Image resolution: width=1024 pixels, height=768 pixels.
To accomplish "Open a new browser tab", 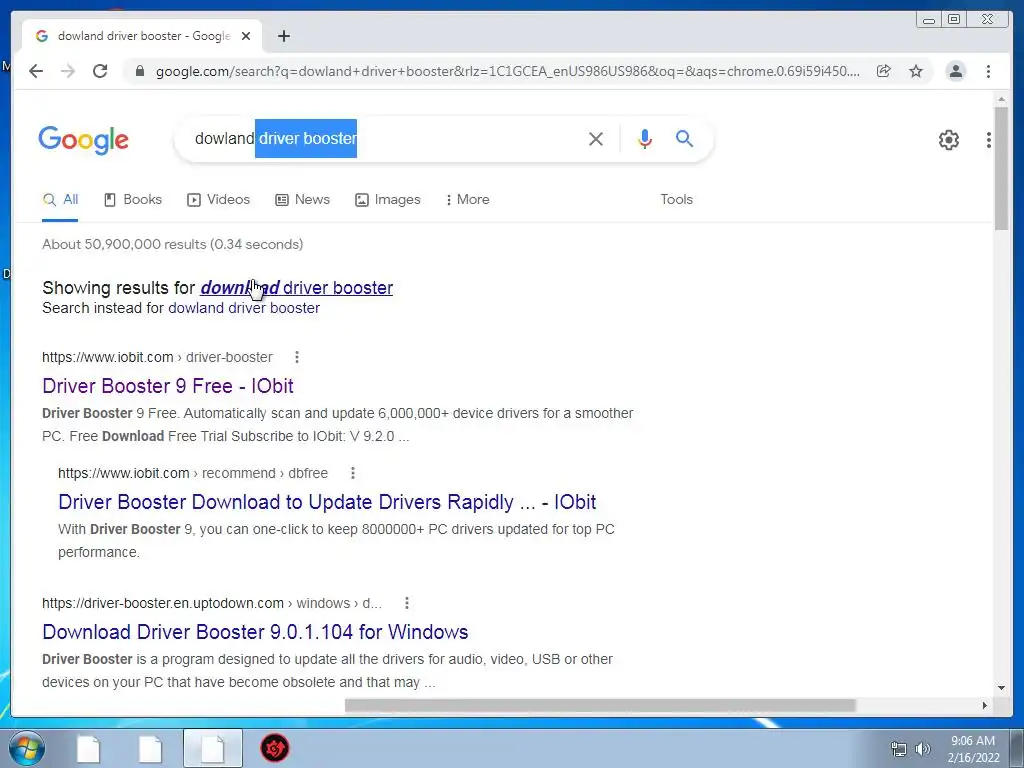I will coord(283,36).
